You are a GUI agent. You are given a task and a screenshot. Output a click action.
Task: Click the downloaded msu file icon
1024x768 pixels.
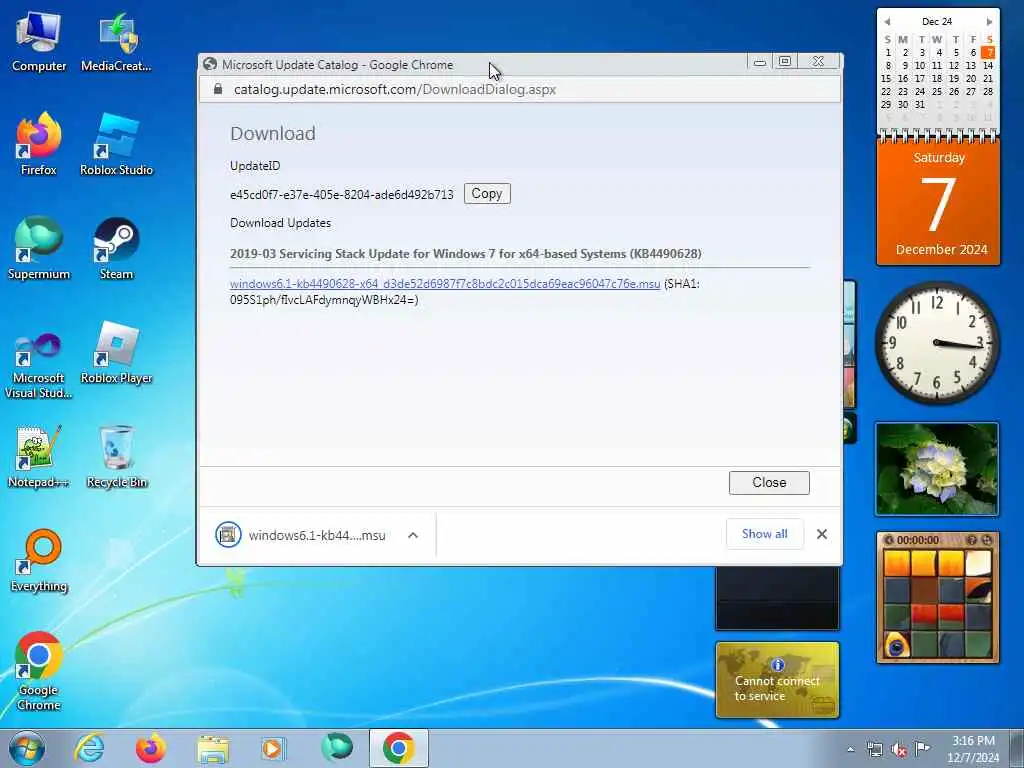[x=228, y=535]
